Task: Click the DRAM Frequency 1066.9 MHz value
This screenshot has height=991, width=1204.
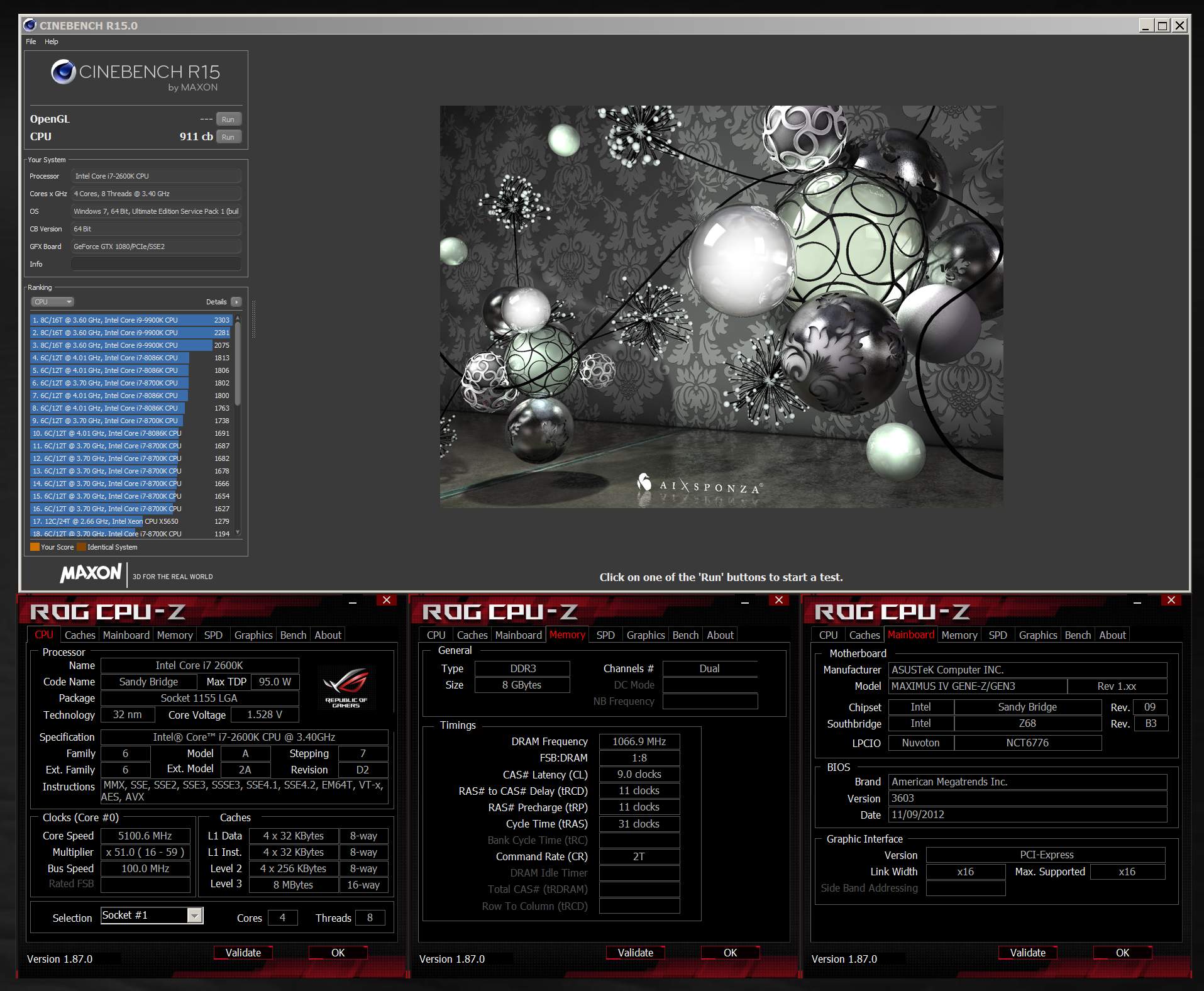Action: click(x=639, y=741)
